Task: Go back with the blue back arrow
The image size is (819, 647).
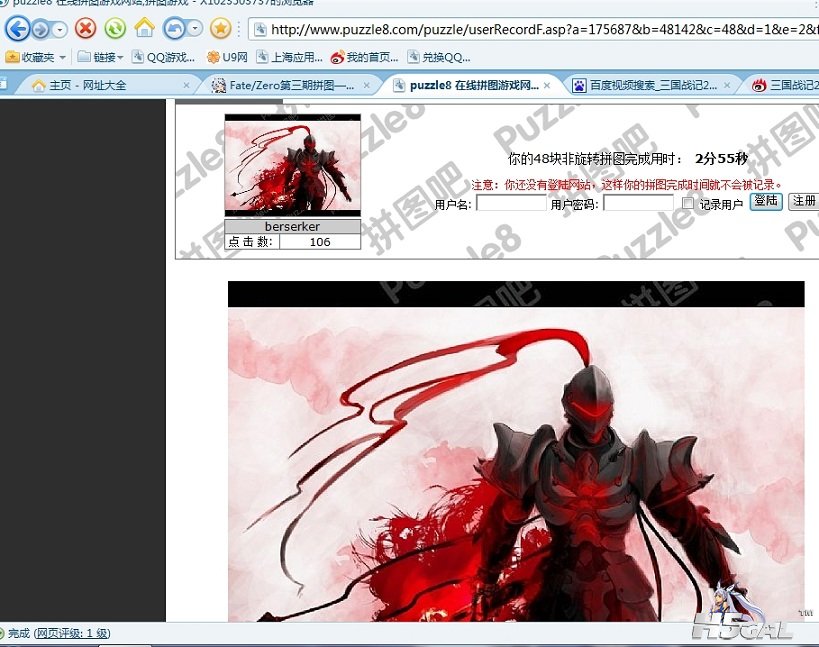Action: coord(17,29)
